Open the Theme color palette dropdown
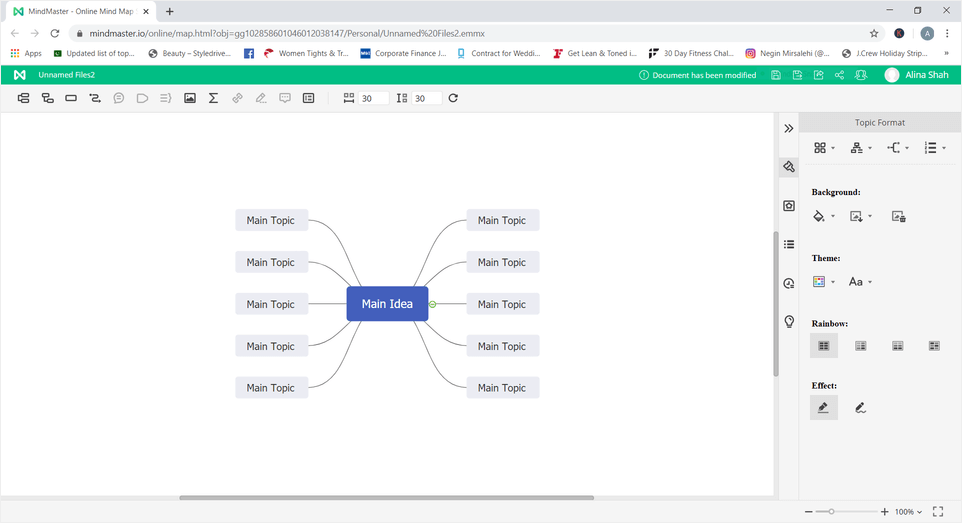The width and height of the screenshot is (962, 523). tap(823, 282)
